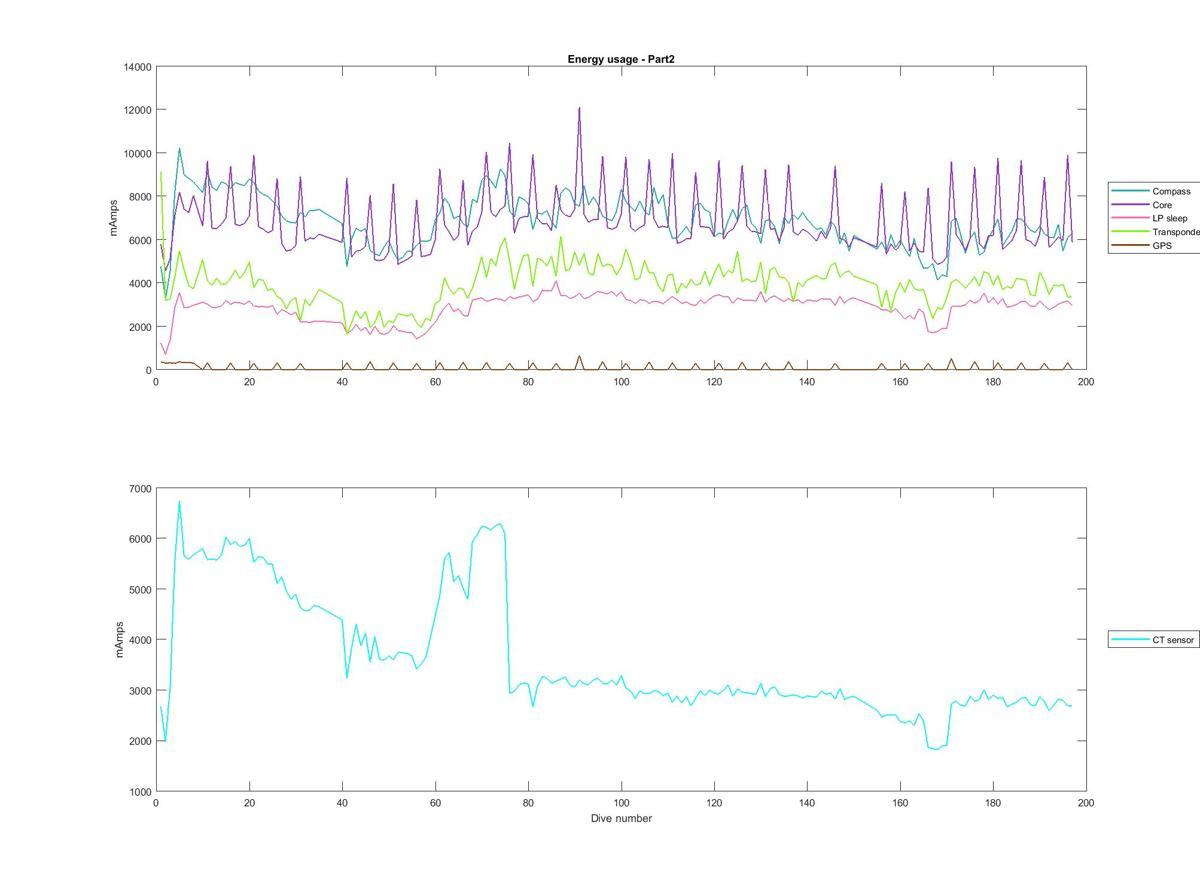Click the 6000 tick label on top plot

tap(140, 240)
